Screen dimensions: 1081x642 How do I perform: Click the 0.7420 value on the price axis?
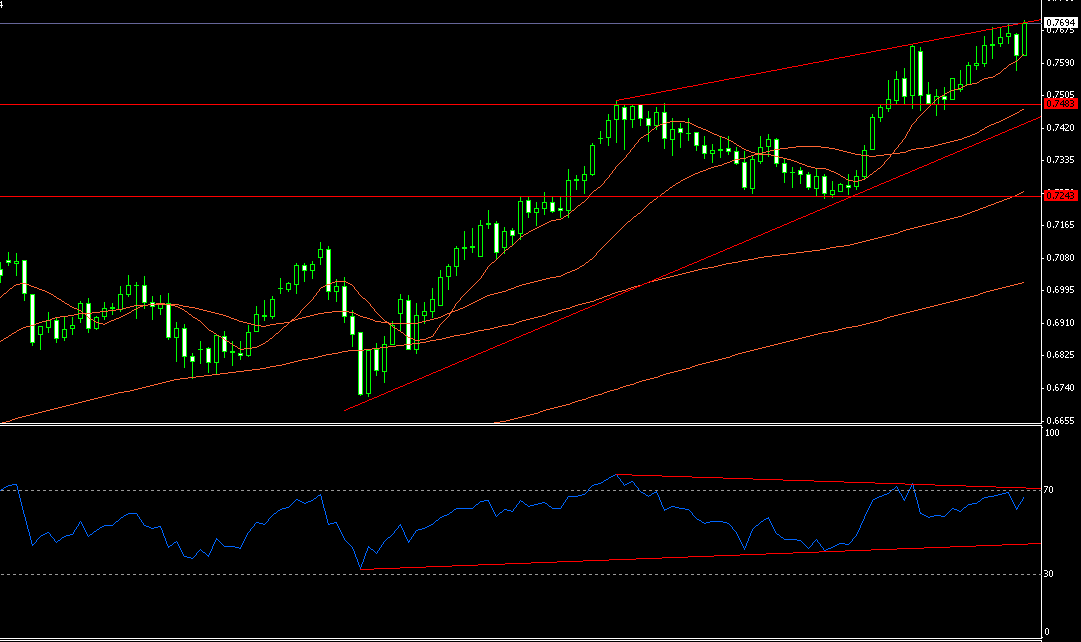point(1060,128)
